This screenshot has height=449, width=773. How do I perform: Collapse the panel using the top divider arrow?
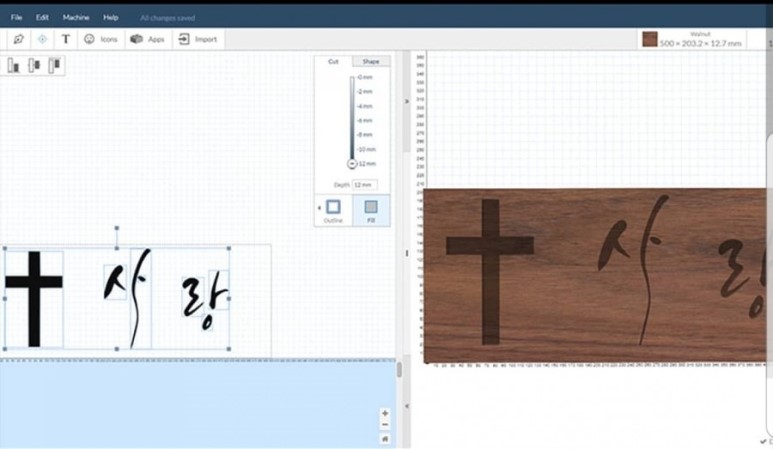click(407, 101)
